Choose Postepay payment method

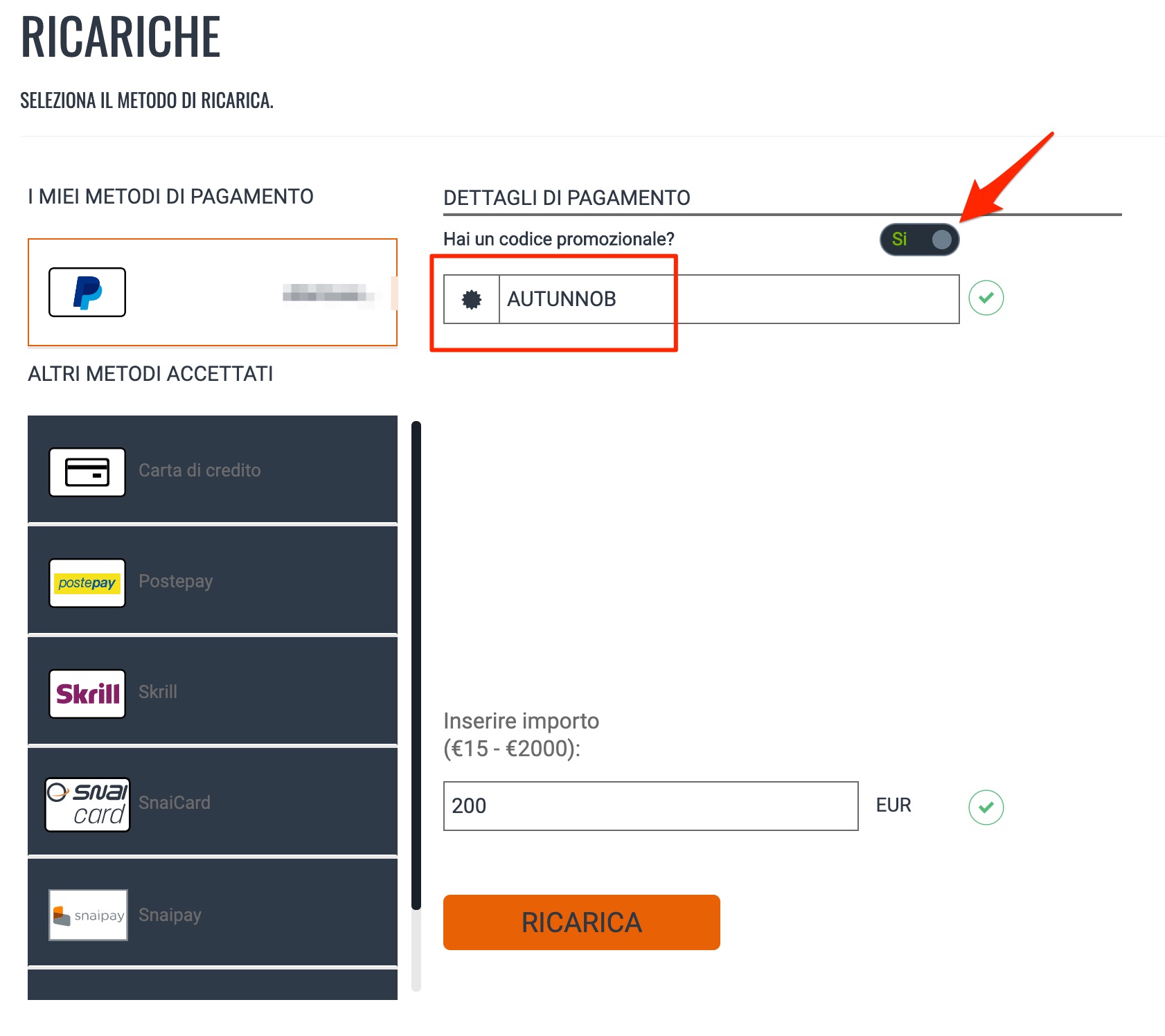[213, 580]
